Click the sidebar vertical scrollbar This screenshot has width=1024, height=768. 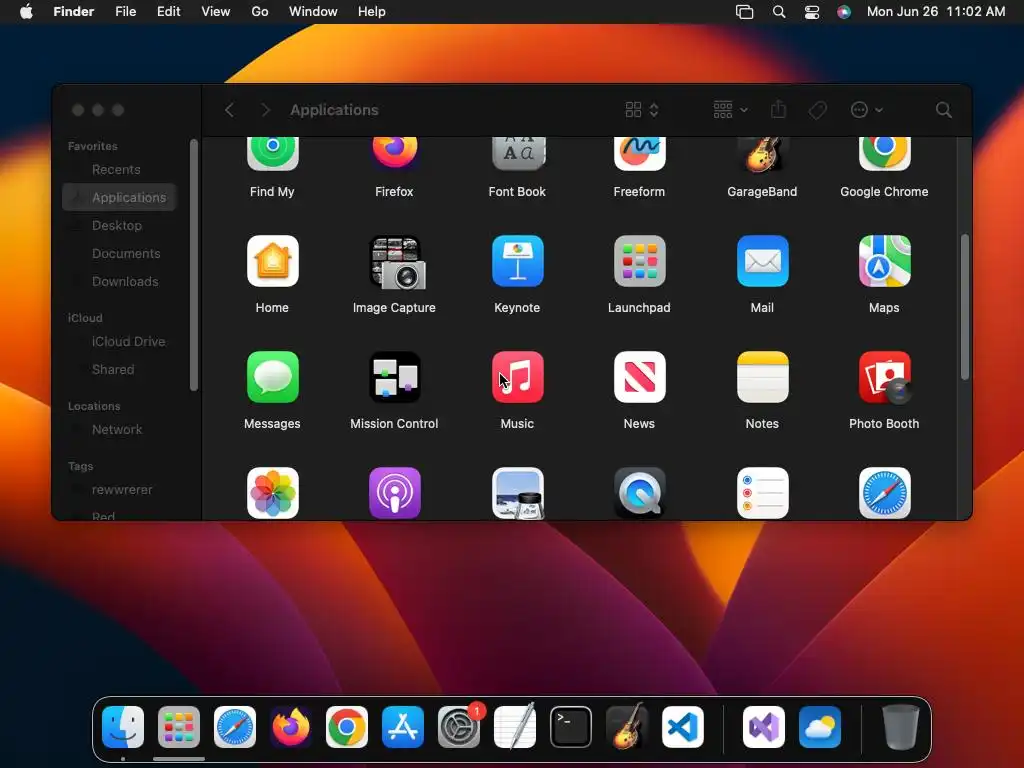point(193,265)
